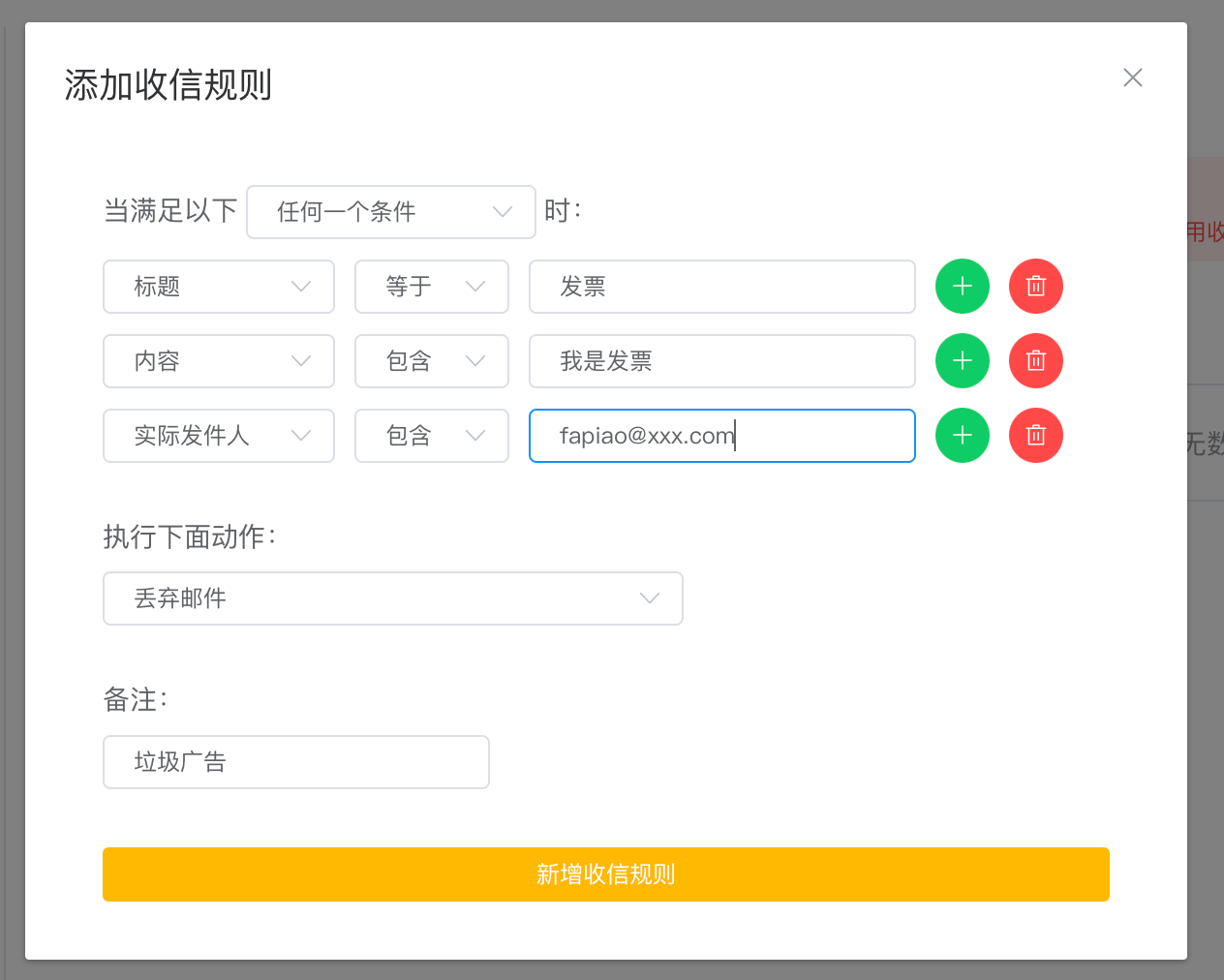The width and height of the screenshot is (1224, 980).
Task: Click the 新增收信规则 button
Action: click(x=606, y=874)
